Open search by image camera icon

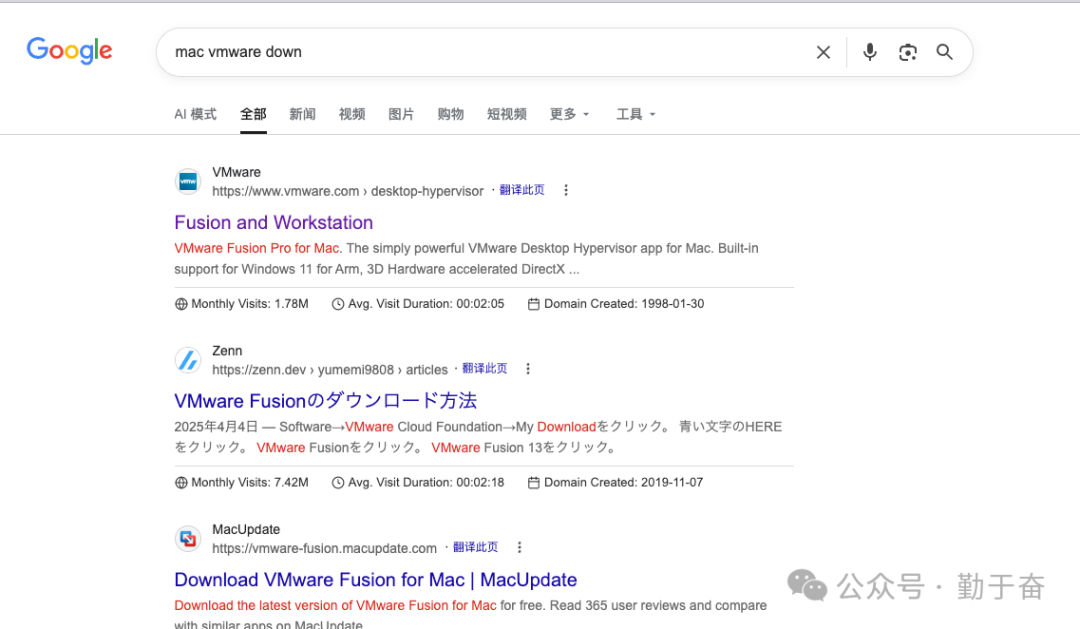(x=908, y=52)
